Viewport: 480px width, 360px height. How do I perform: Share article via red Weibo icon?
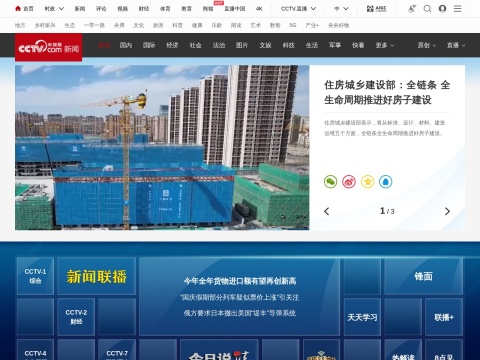pos(349,182)
